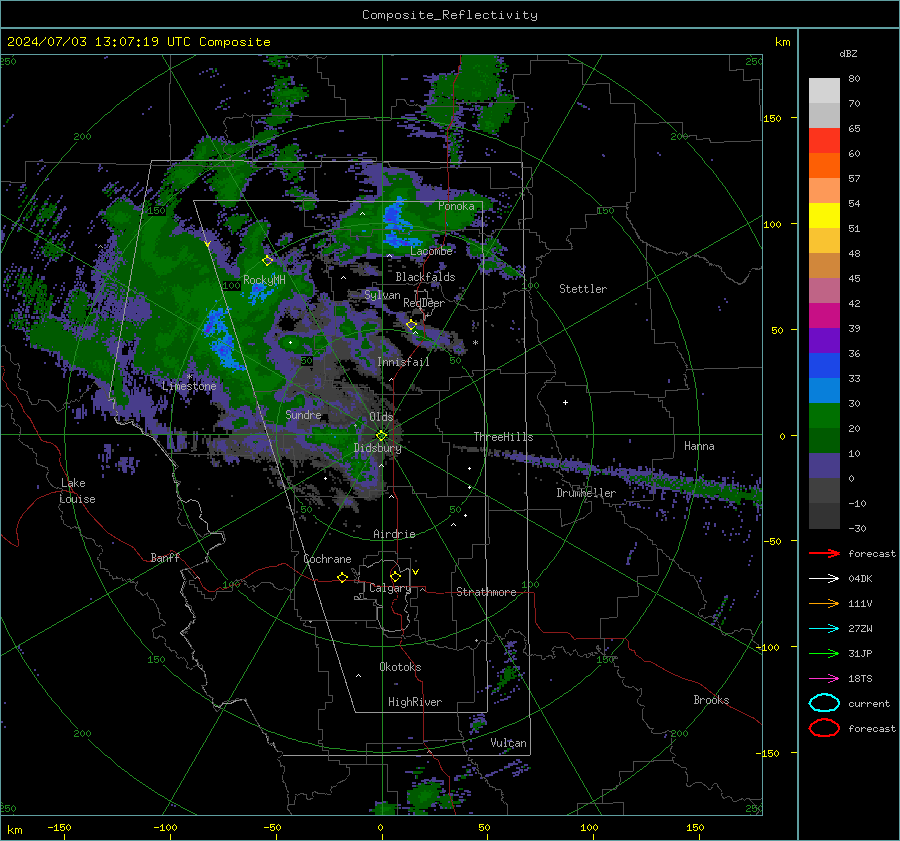The height and width of the screenshot is (841, 900).
Task: Click the orange 111V arrow icon
Action: 824,603
